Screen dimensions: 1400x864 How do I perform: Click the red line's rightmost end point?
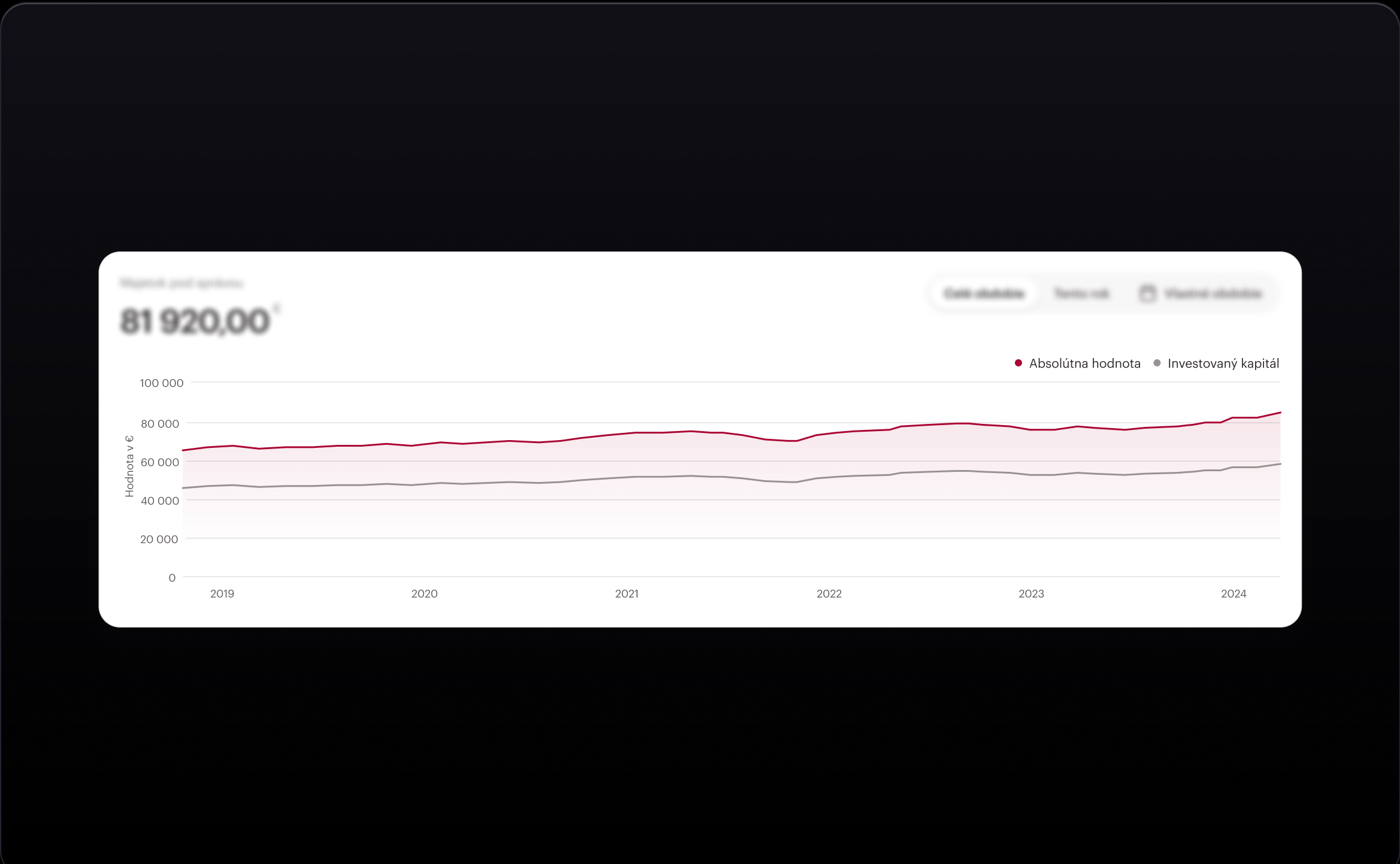[x=1280, y=413]
